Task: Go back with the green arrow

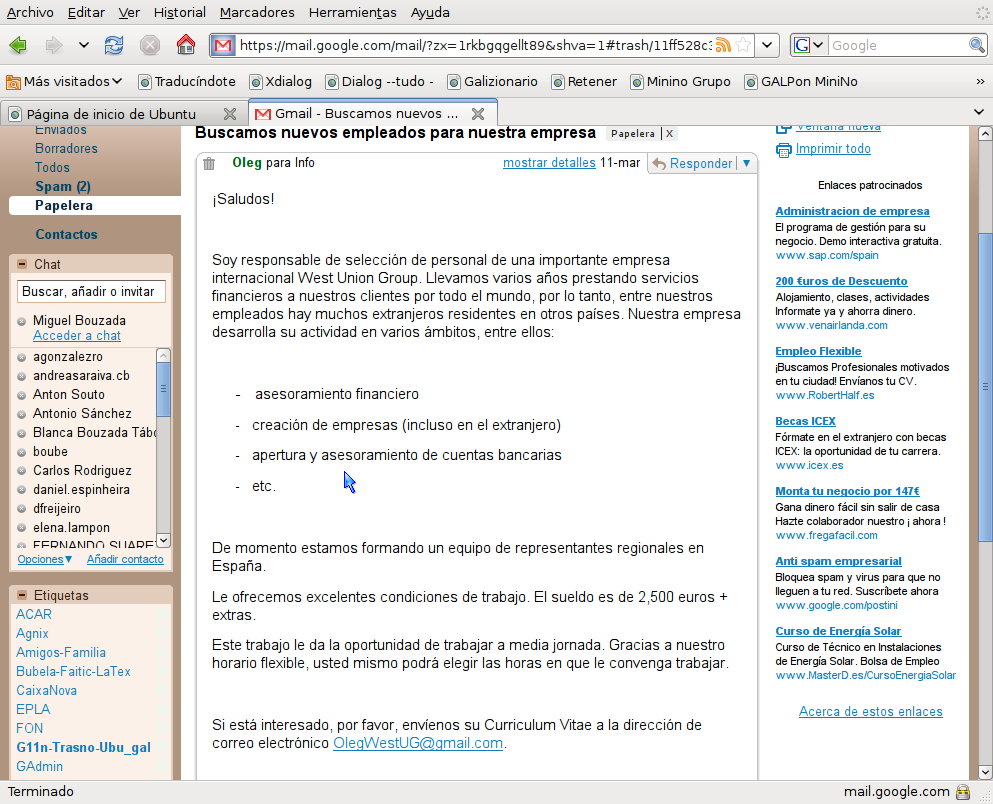Action: (18, 45)
